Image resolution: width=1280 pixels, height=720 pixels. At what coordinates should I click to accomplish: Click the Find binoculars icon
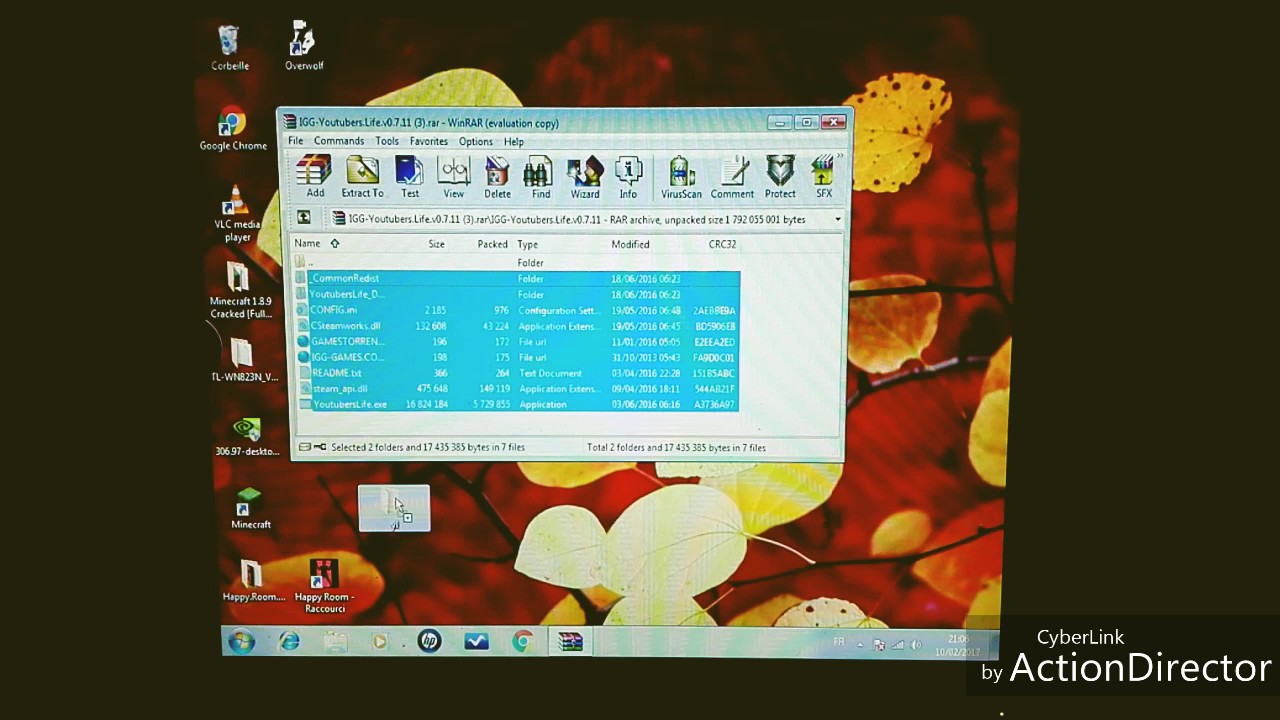541,177
